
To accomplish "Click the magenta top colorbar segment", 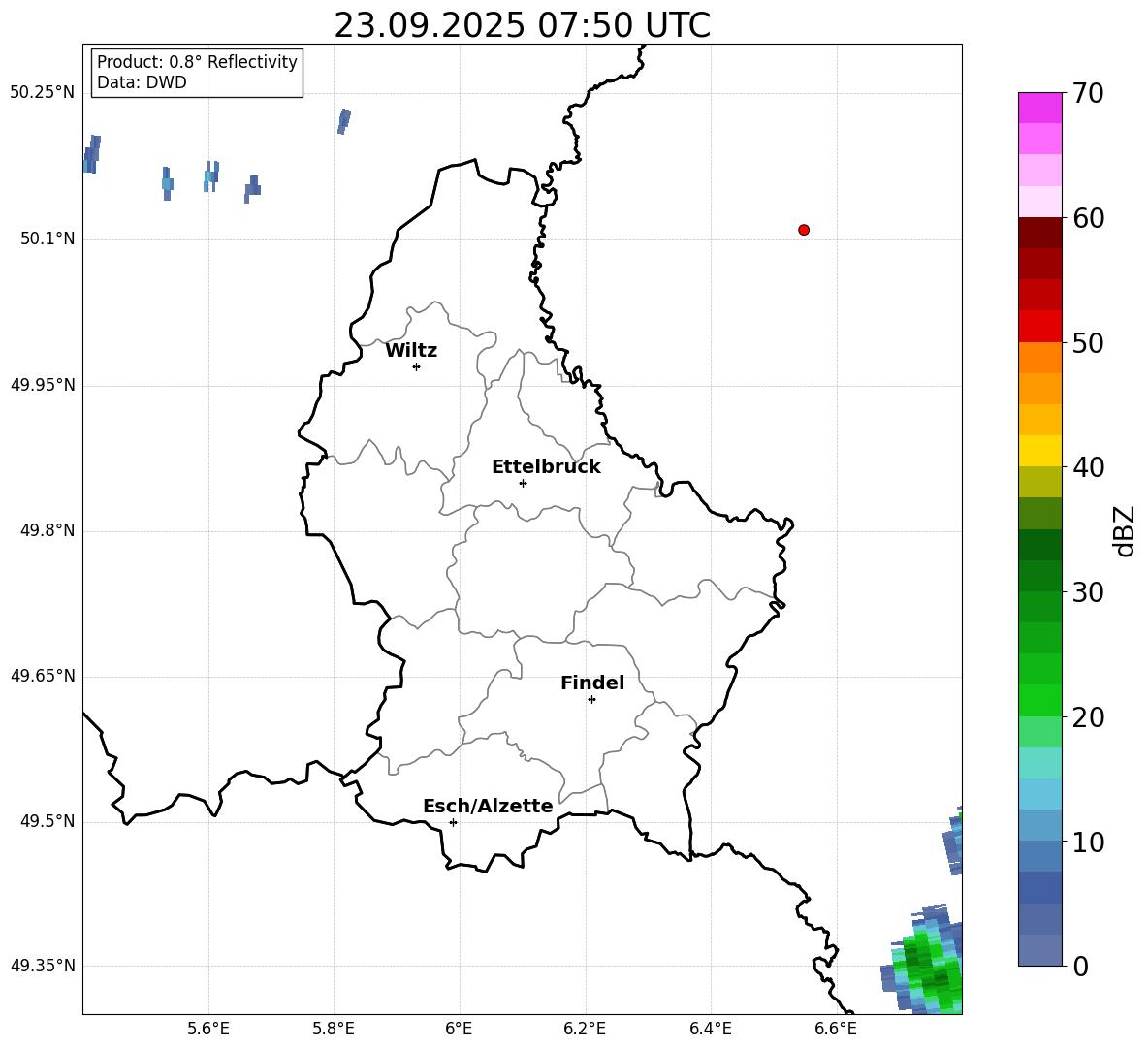I will coord(1039,108).
